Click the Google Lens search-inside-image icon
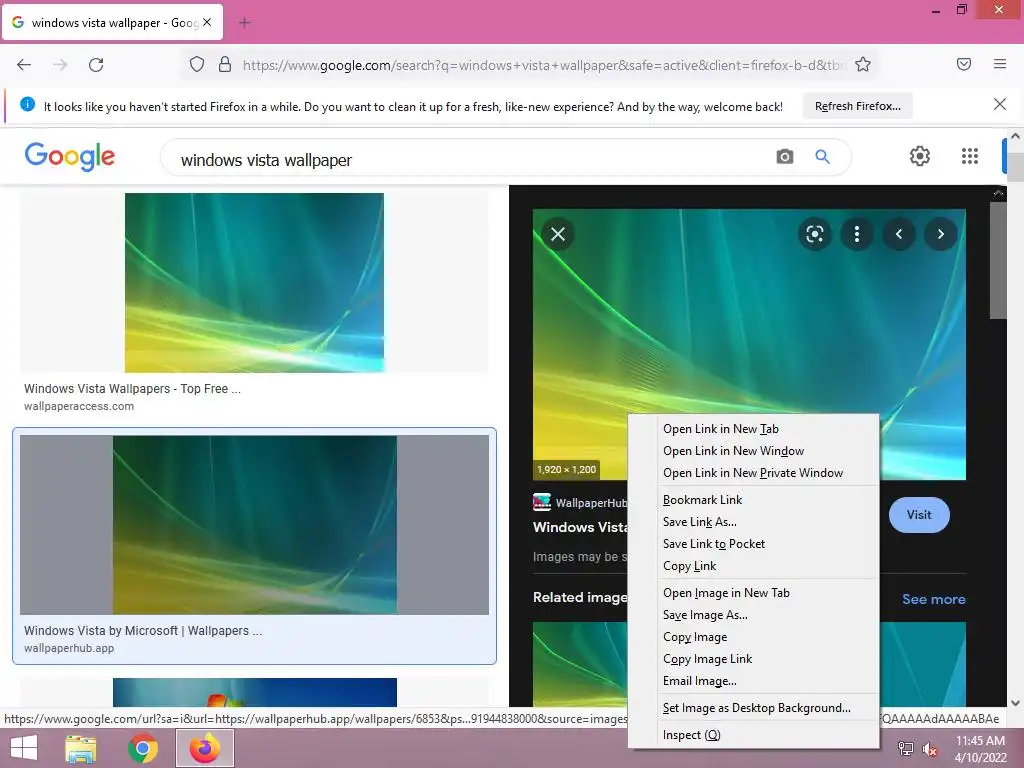This screenshot has height=768, width=1024. (815, 234)
